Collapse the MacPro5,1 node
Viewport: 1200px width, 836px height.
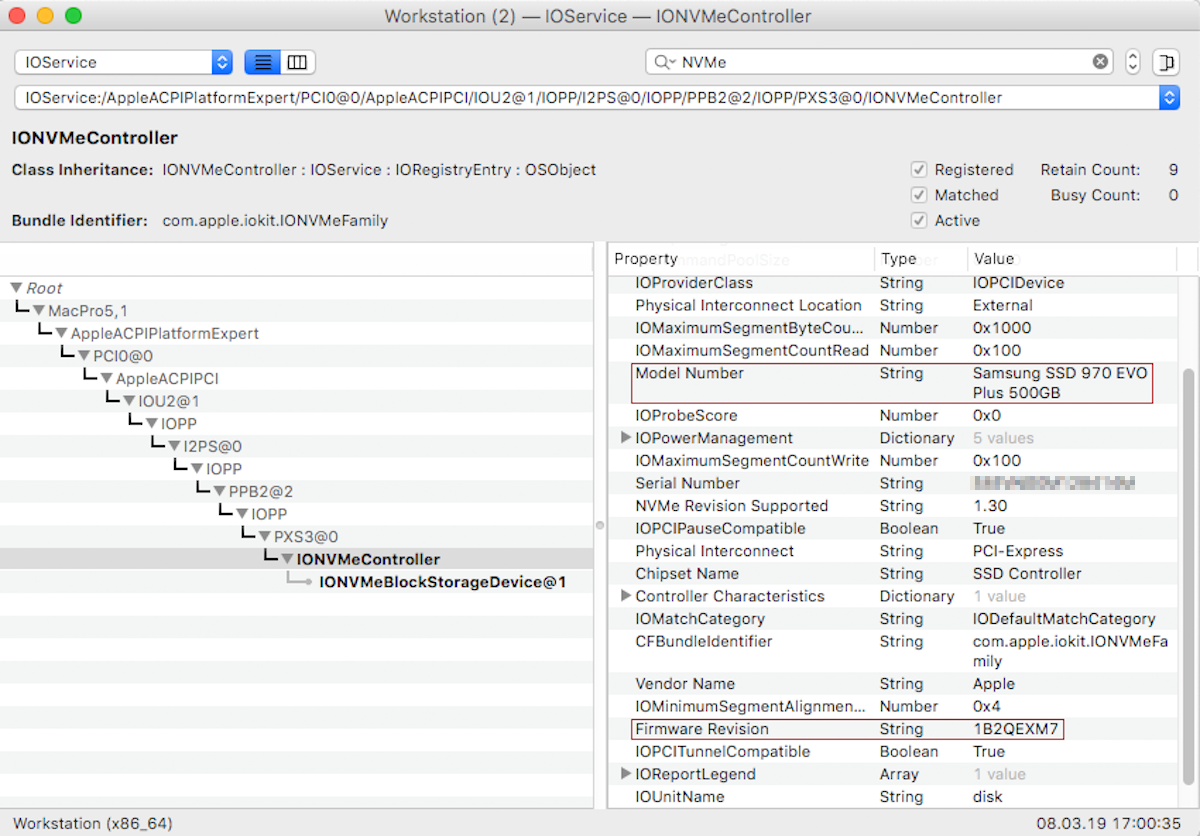(x=39, y=311)
